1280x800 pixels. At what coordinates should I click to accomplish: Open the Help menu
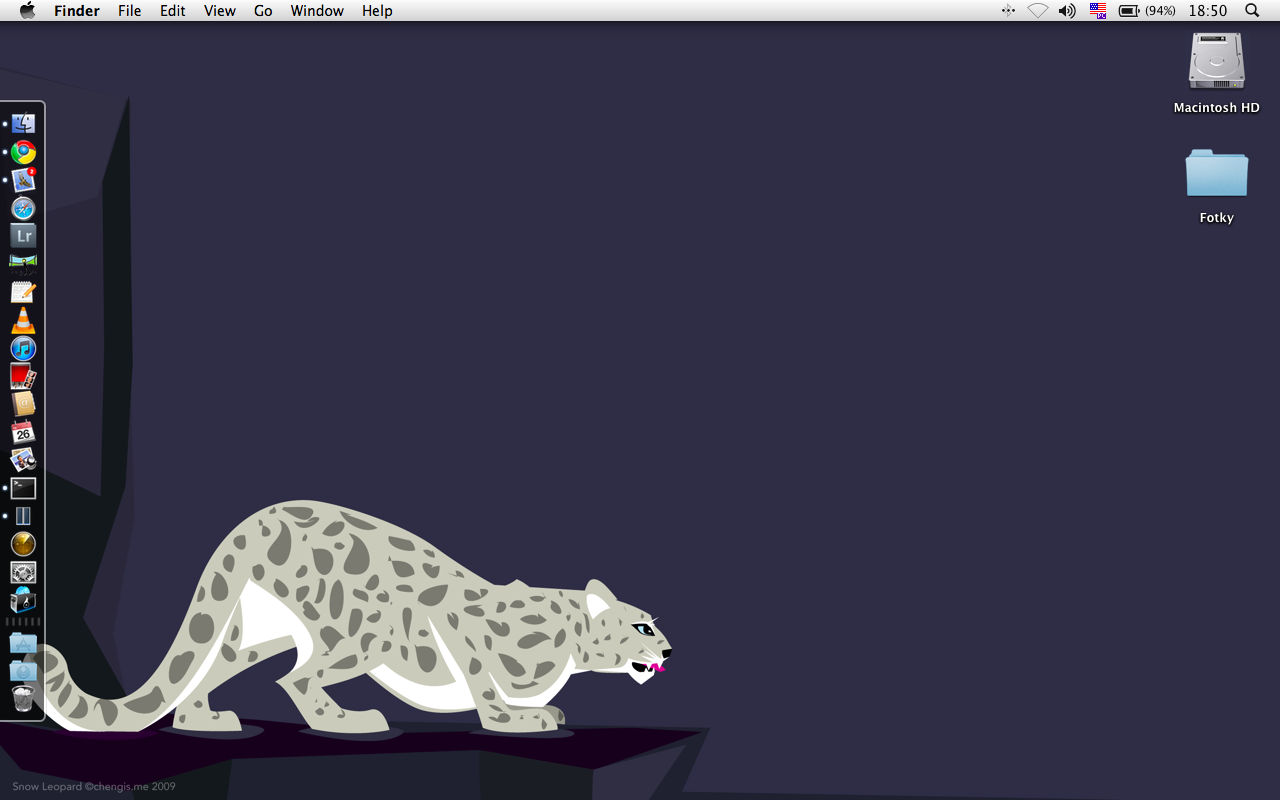coord(377,10)
